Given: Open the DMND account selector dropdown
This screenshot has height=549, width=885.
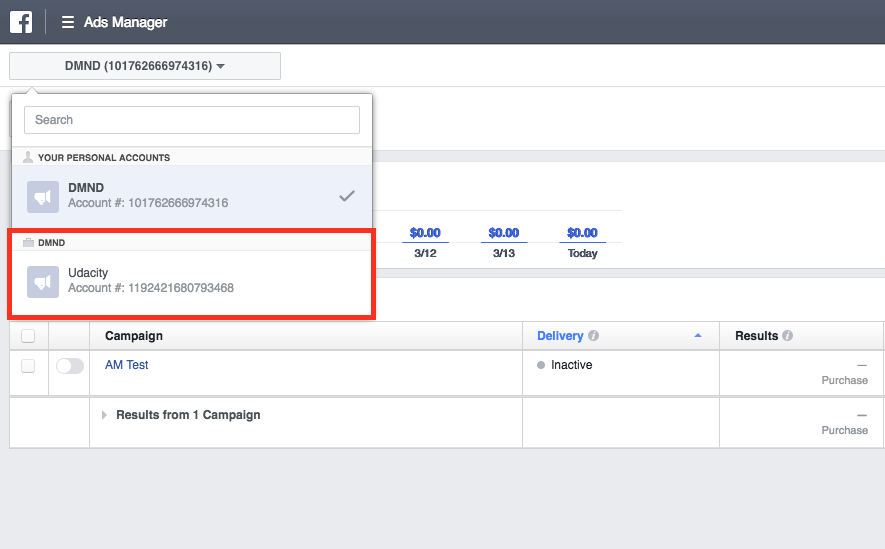Looking at the screenshot, I should tap(145, 66).
